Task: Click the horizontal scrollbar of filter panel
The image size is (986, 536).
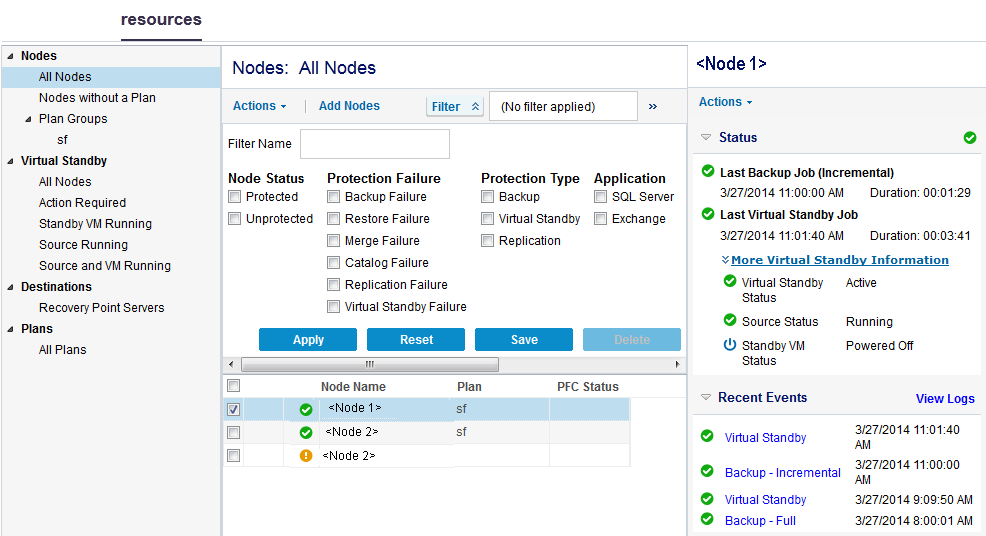Action: (x=370, y=365)
